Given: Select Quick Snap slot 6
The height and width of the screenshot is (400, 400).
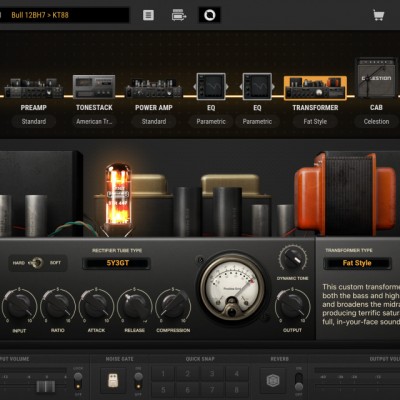Looking at the screenshot, I should (x=188, y=389).
